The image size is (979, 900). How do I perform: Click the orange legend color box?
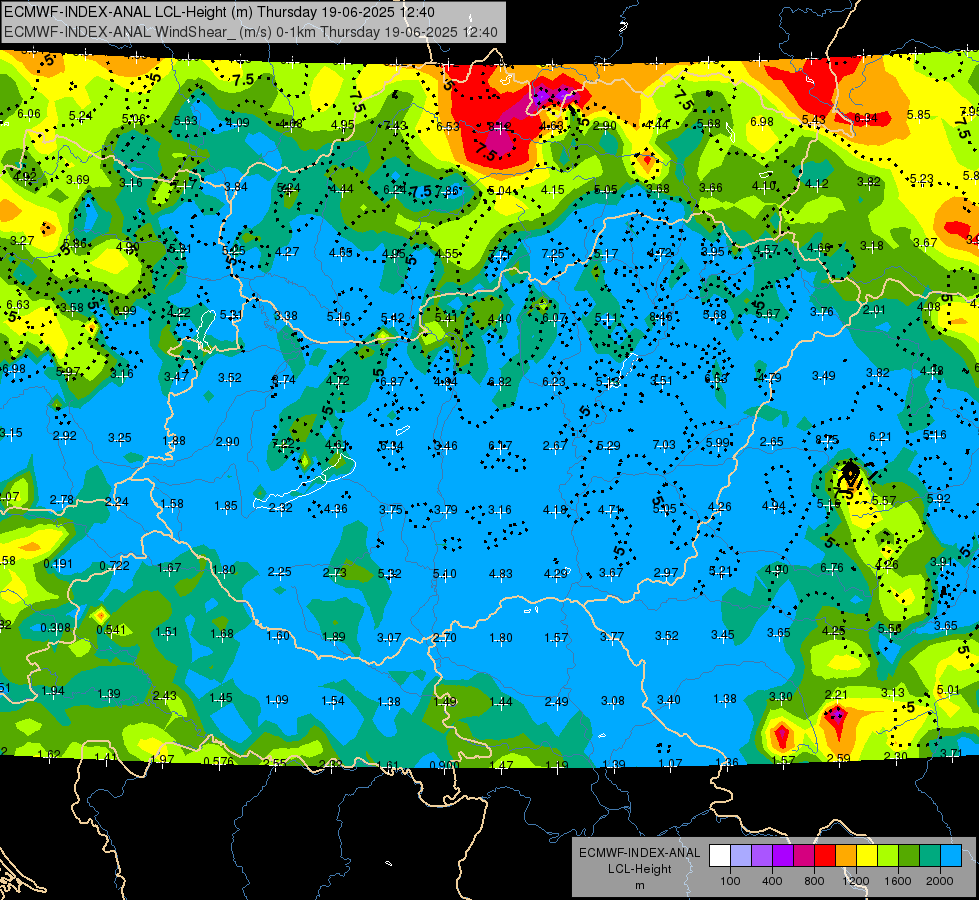coord(845,855)
